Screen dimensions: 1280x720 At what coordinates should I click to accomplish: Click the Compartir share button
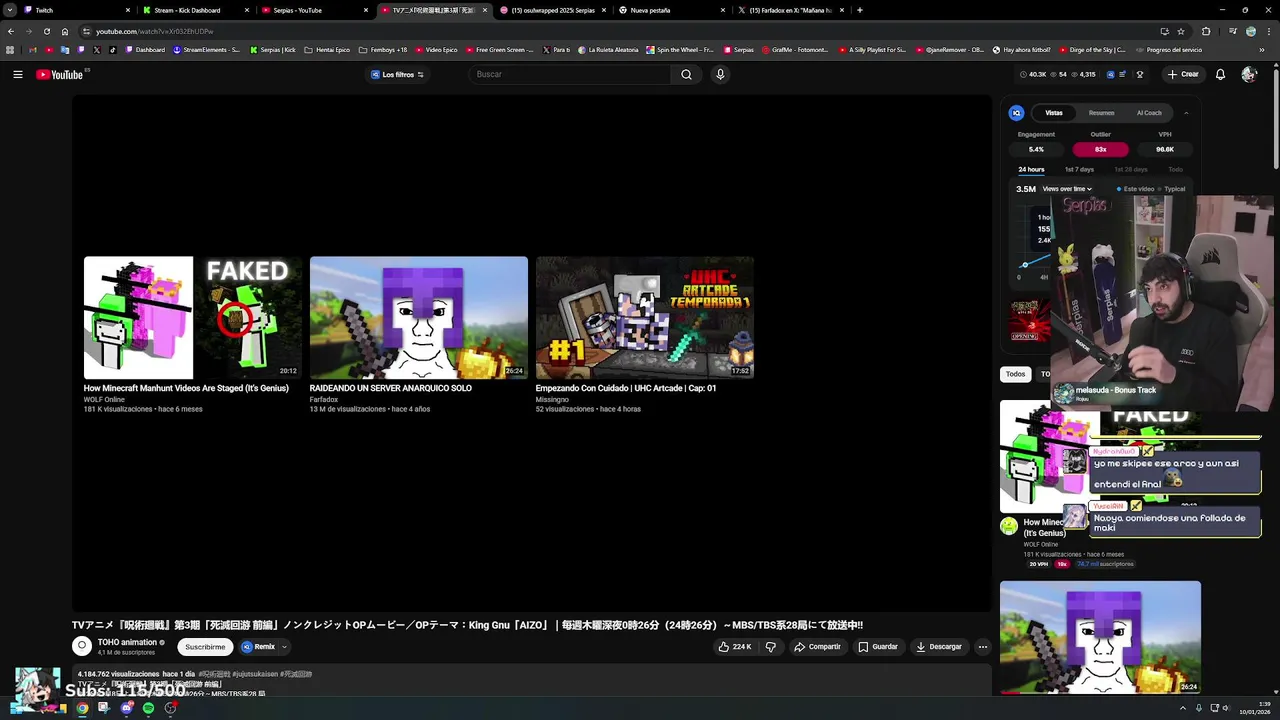click(x=817, y=647)
